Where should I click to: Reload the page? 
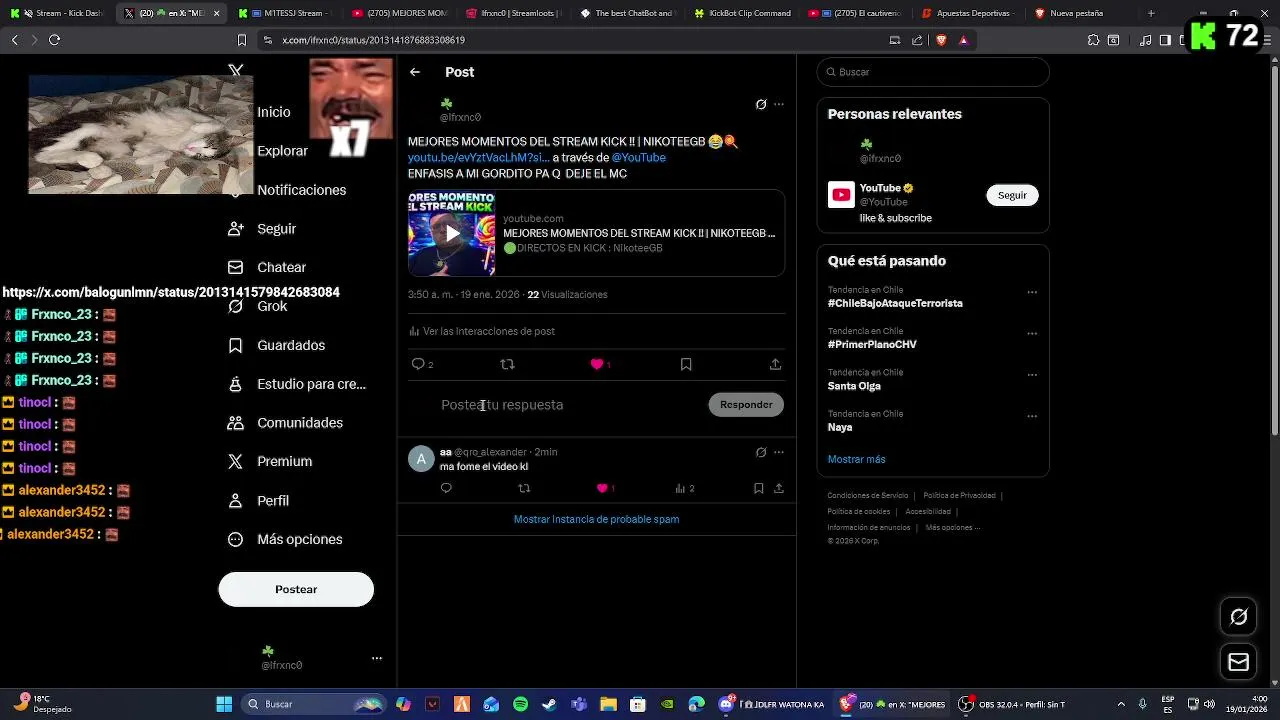pyautogui.click(x=54, y=40)
